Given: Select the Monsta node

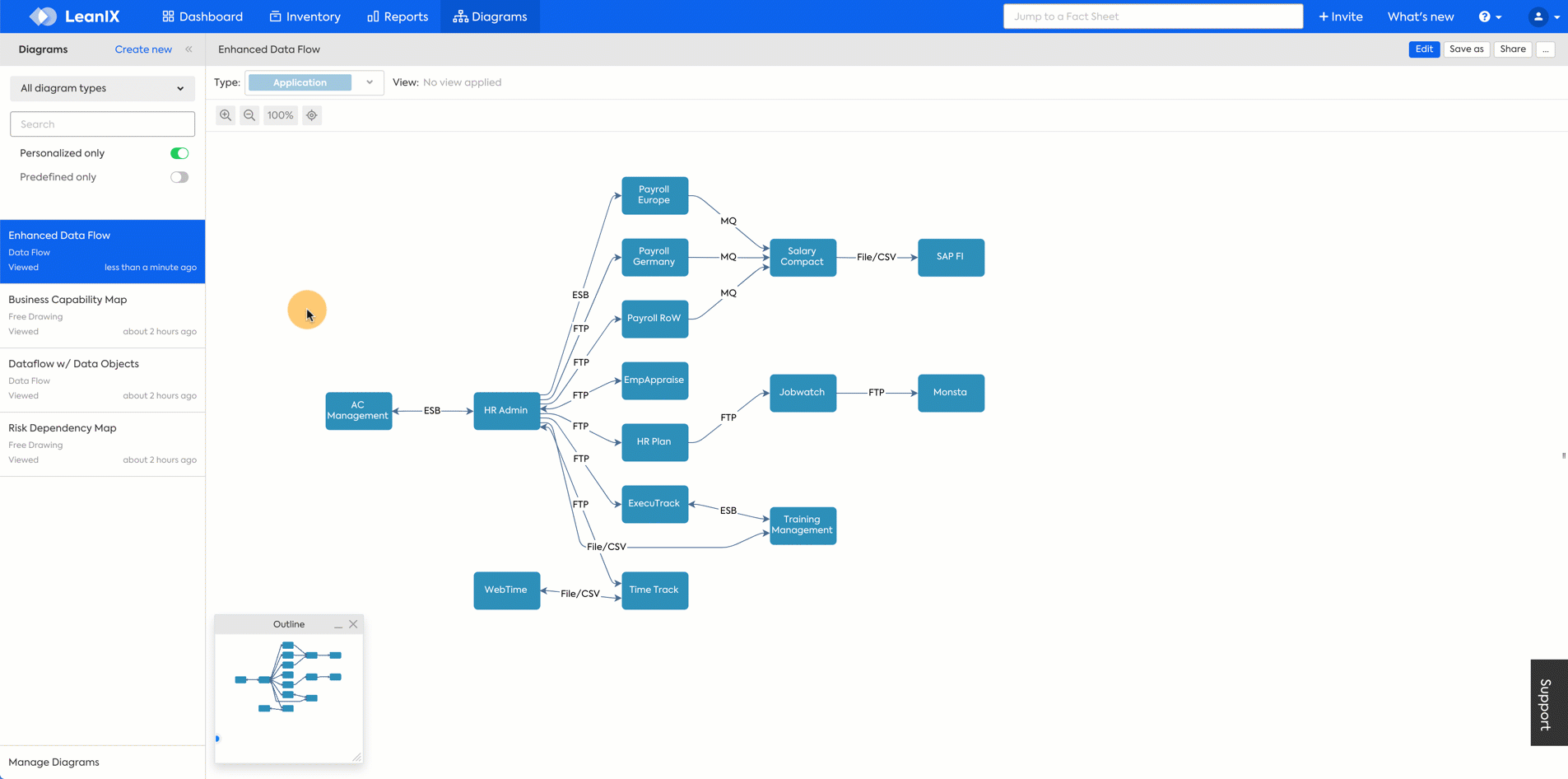Looking at the screenshot, I should (951, 393).
